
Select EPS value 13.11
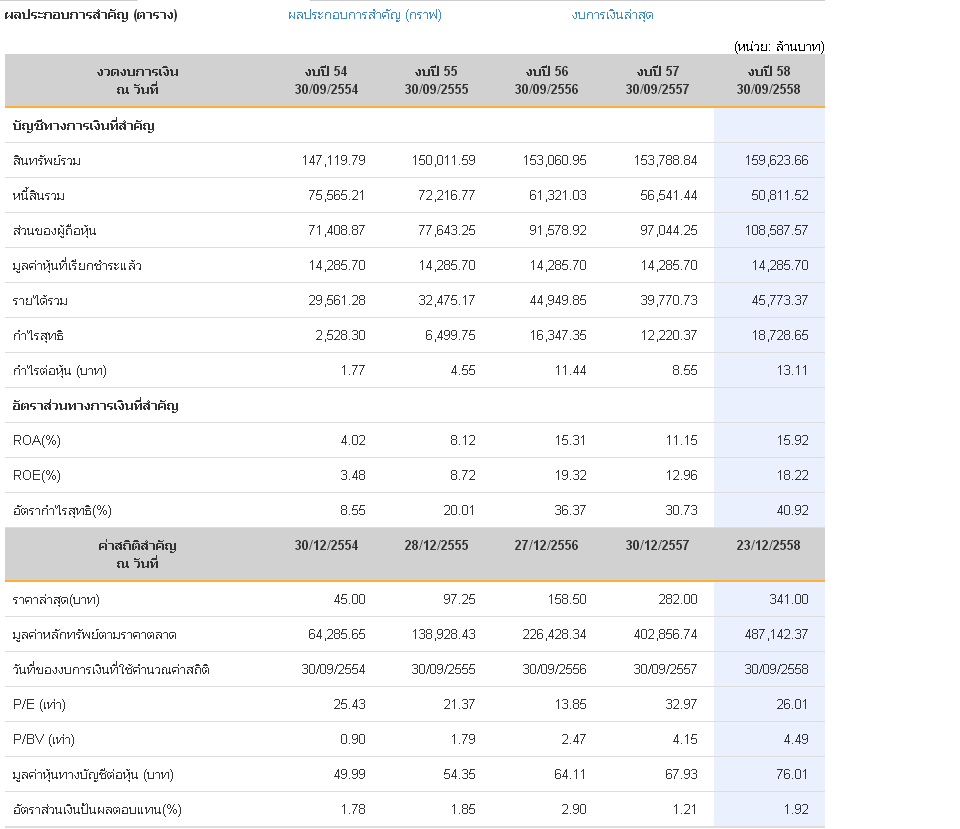(x=793, y=370)
